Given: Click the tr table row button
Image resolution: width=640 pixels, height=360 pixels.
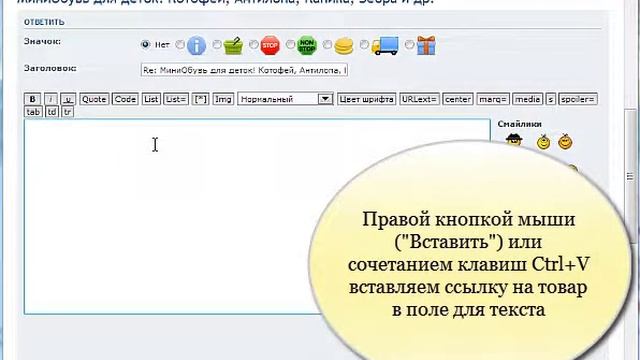Looking at the screenshot, I should tap(67, 112).
